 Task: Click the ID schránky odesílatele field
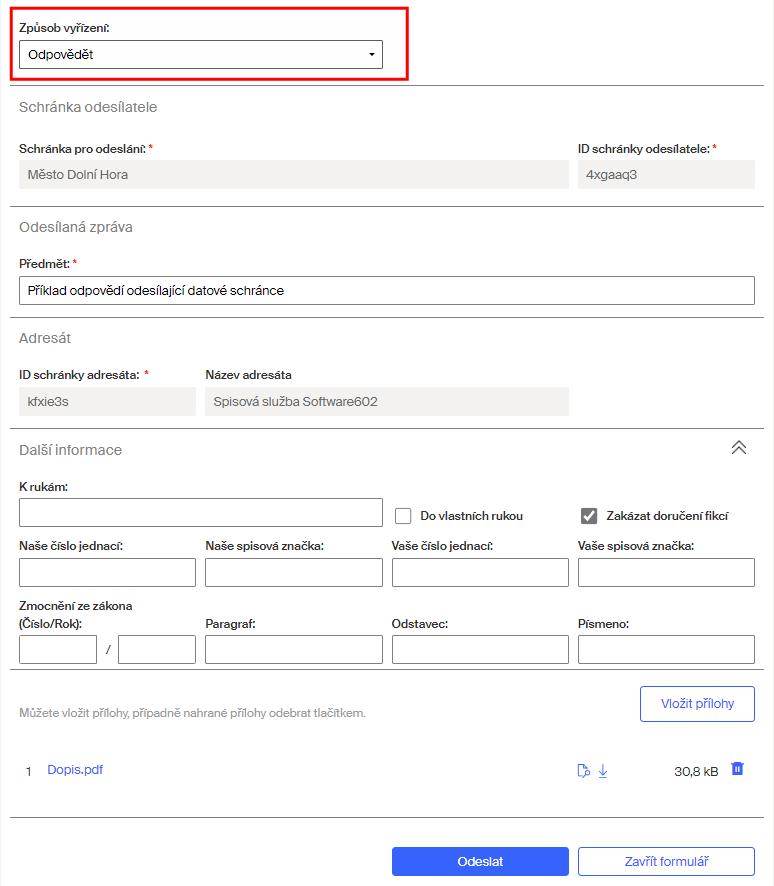[666, 175]
